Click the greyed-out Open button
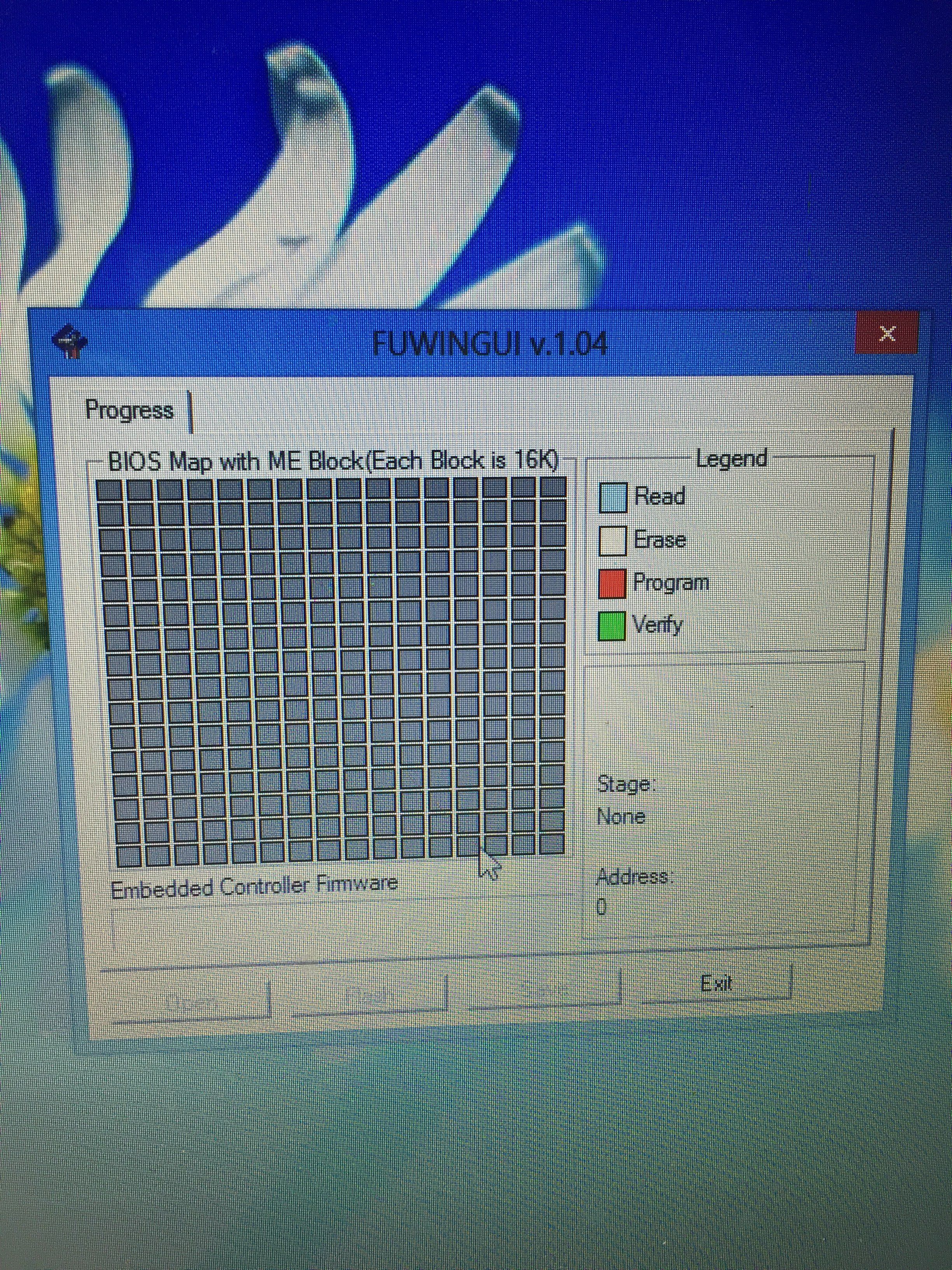The width and height of the screenshot is (952, 1270). point(191,1002)
